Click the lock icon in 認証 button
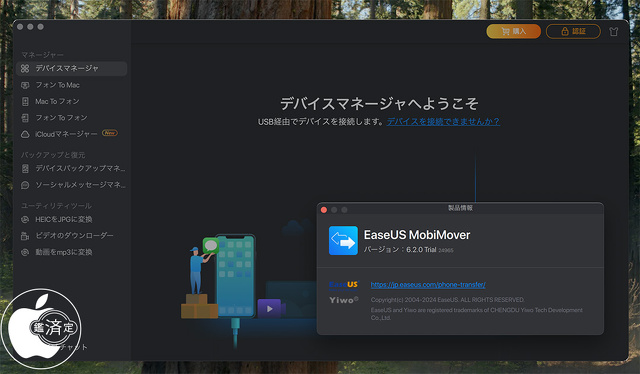 click(x=565, y=31)
